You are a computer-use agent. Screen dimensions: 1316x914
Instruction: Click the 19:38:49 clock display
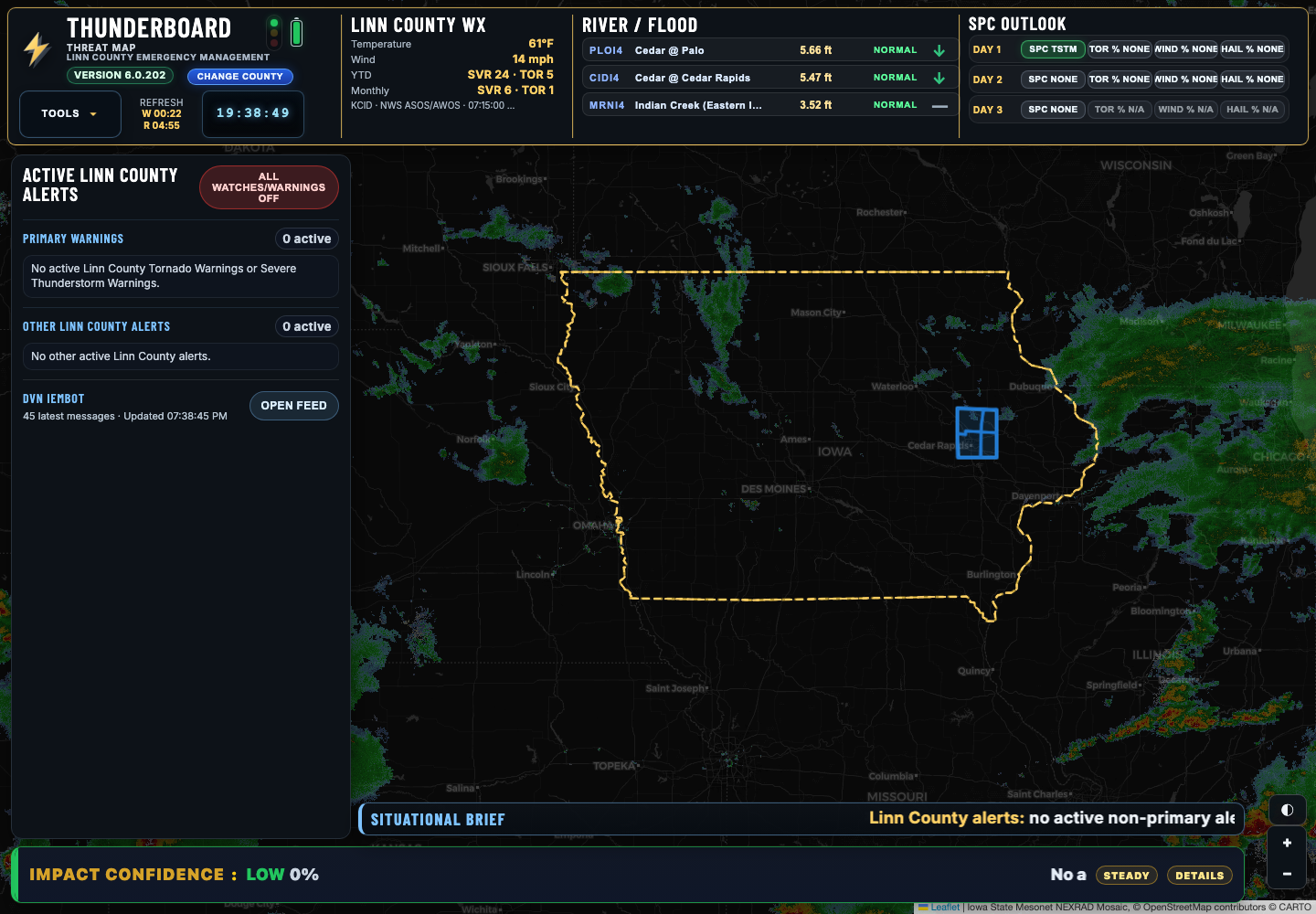tap(253, 113)
